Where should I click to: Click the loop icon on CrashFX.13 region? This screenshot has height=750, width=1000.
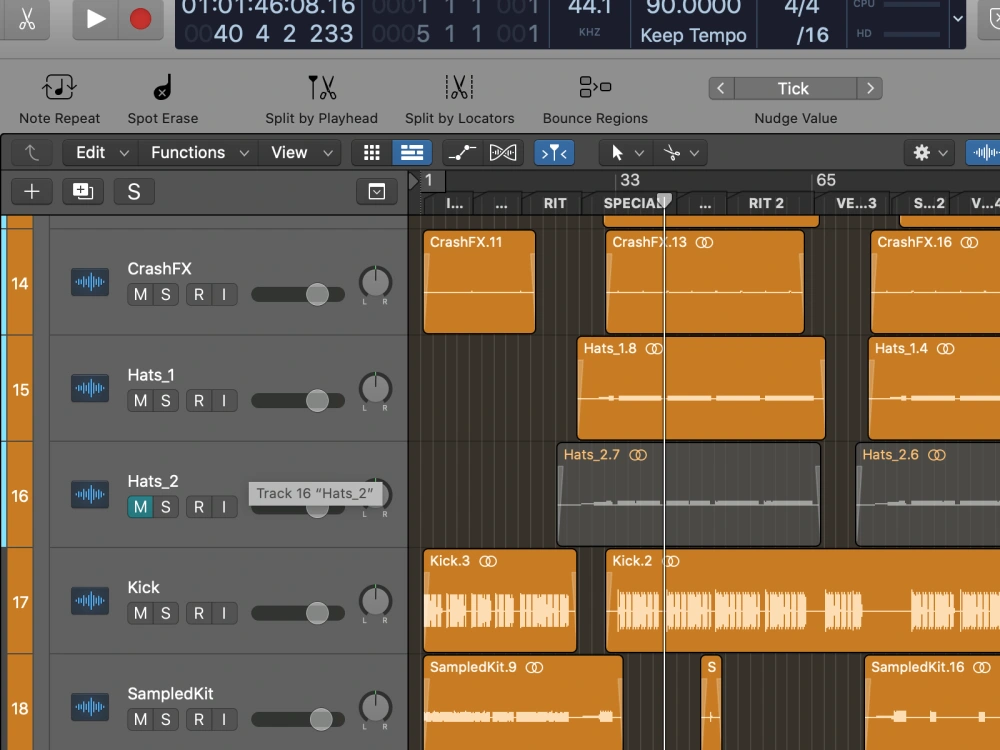tap(704, 242)
